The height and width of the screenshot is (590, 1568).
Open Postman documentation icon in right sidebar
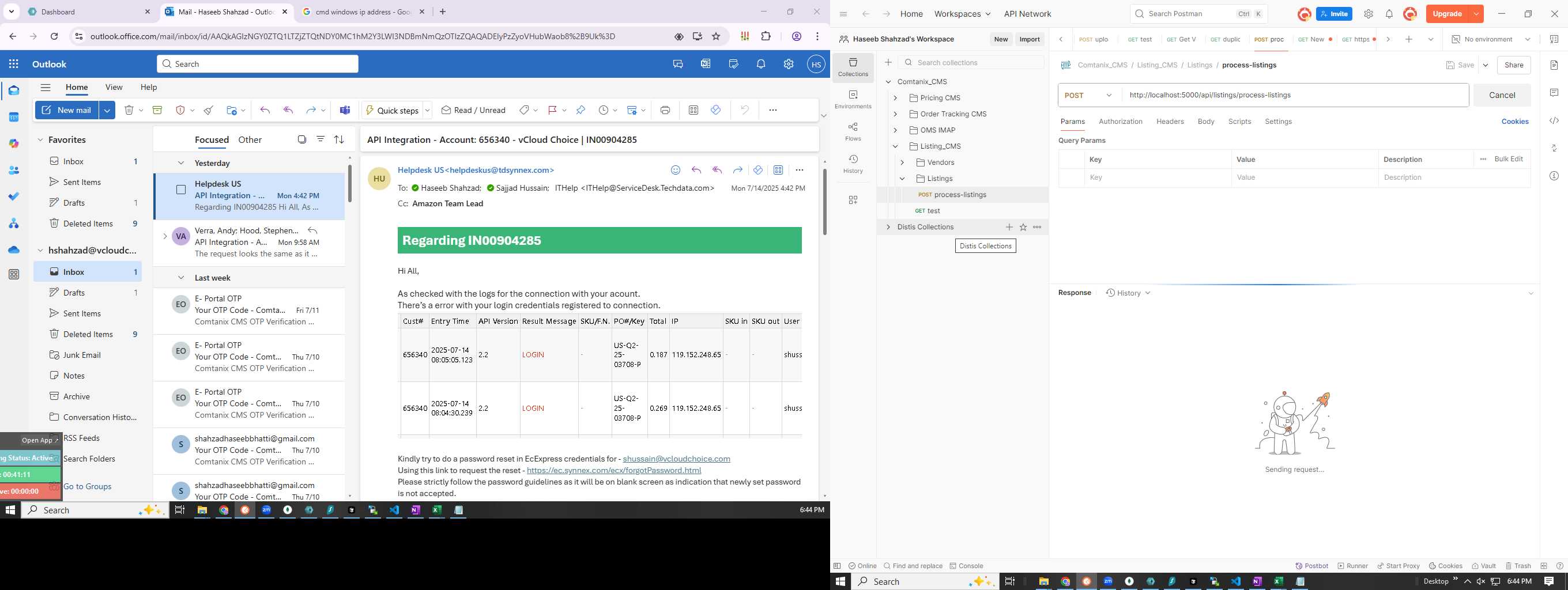[x=1554, y=65]
